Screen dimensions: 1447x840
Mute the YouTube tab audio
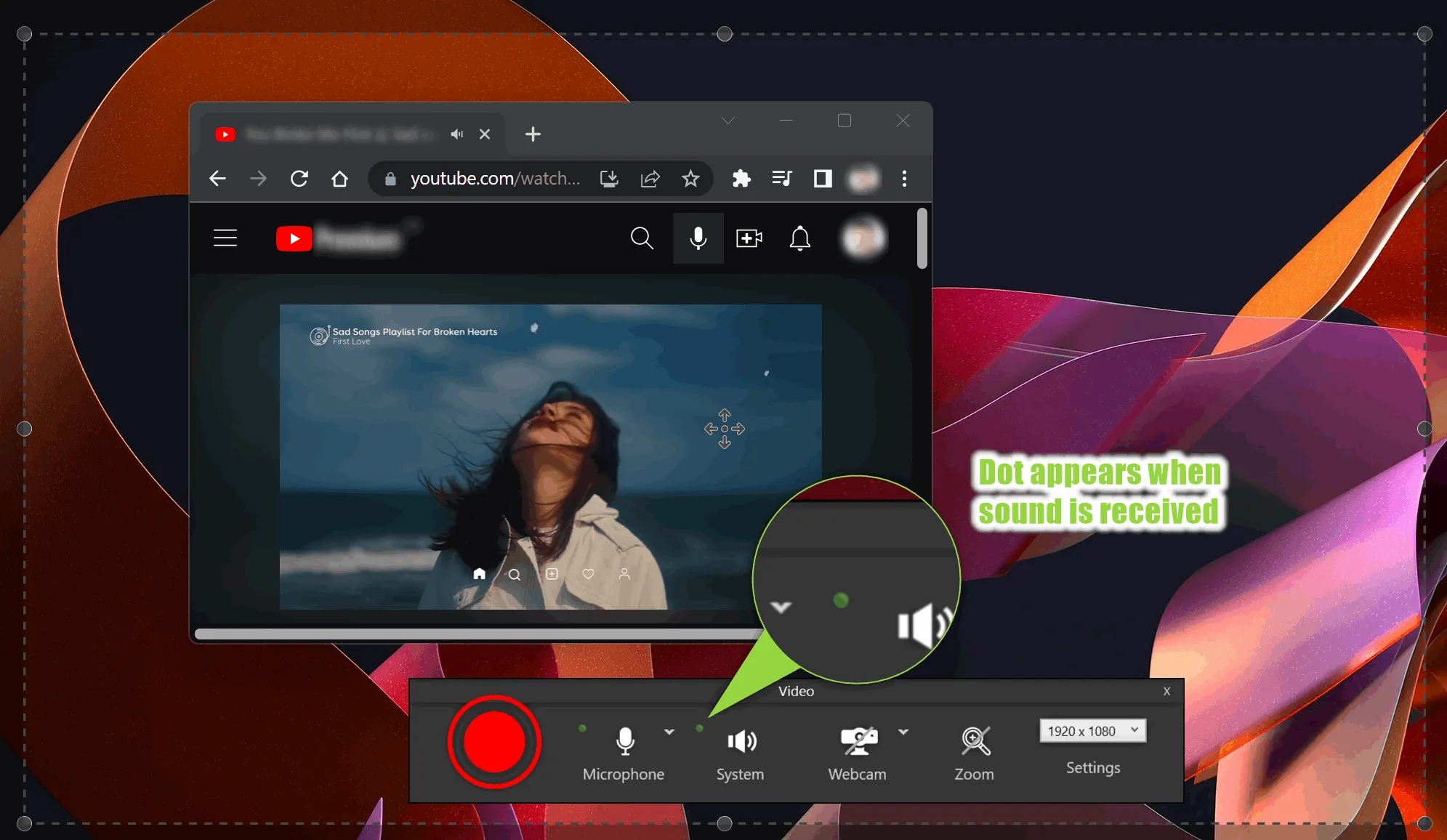click(x=456, y=134)
